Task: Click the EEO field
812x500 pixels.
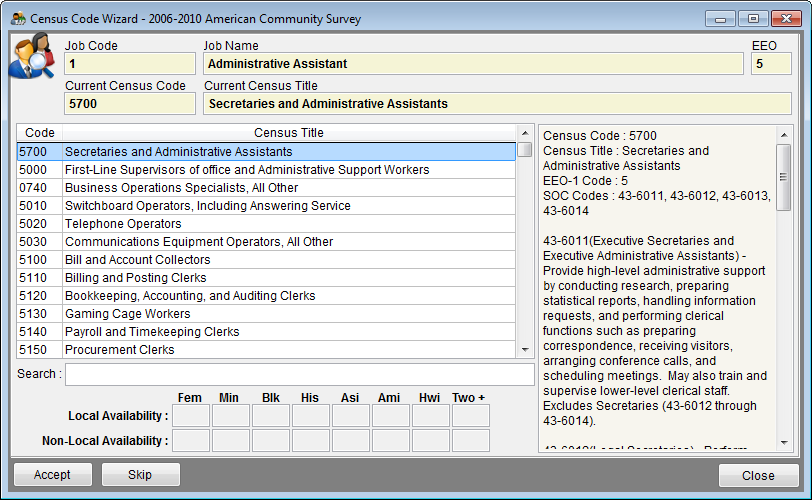Action: point(771,64)
